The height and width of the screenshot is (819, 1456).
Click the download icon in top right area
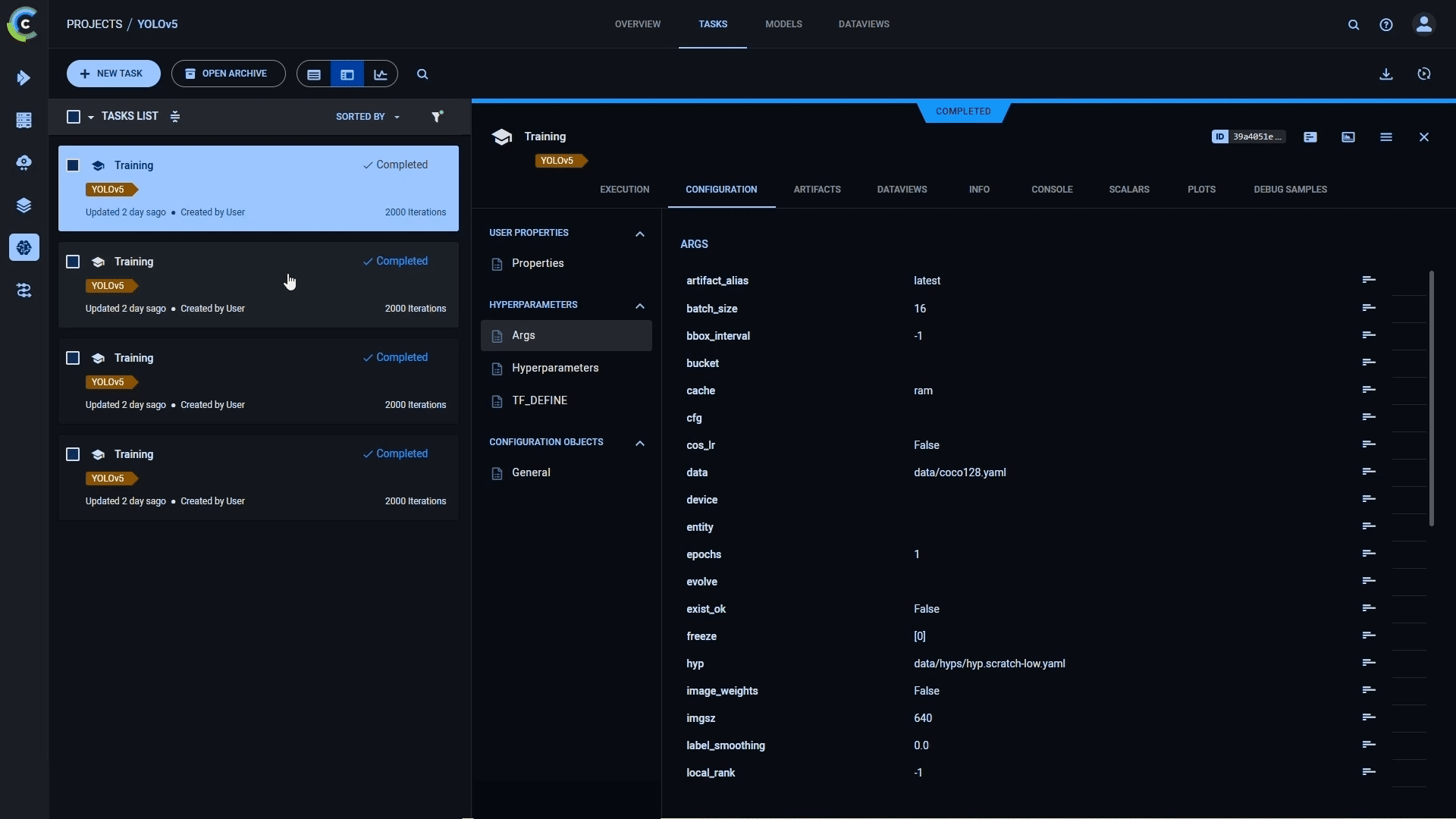pos(1387,74)
